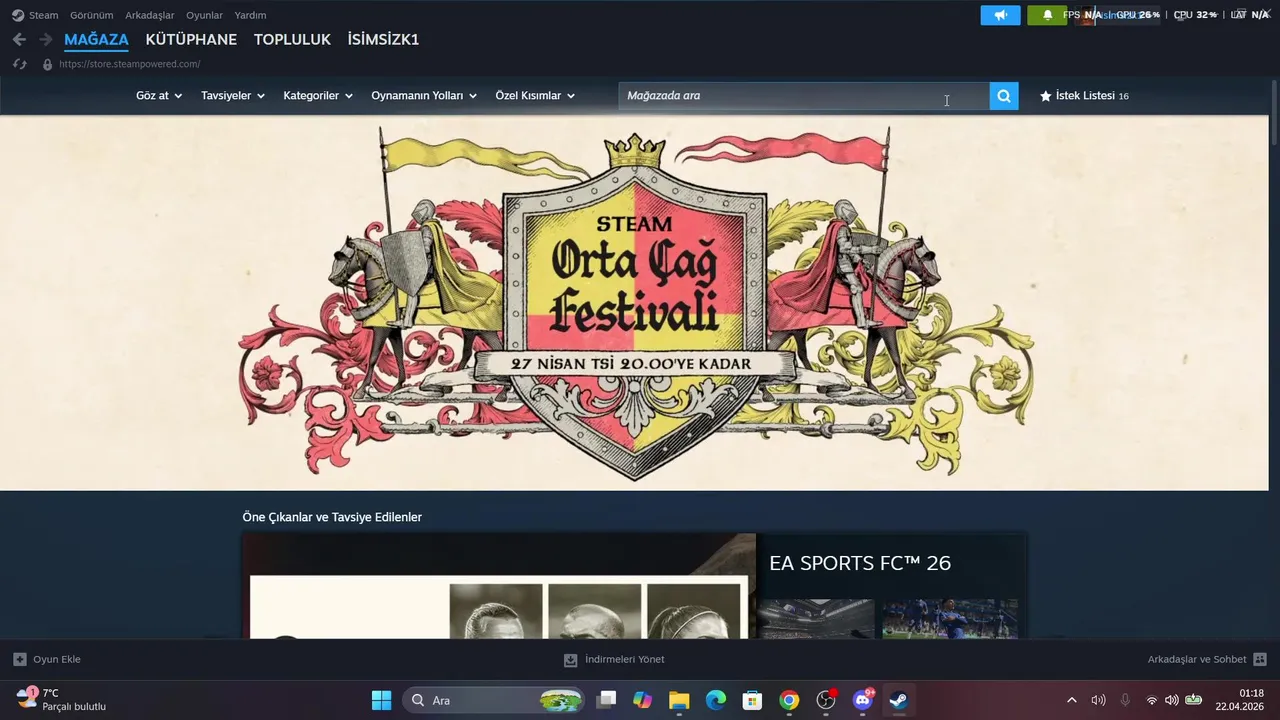Open the İSİMSİZK1 profile tab
Screen dimensions: 1280x720
[383, 40]
